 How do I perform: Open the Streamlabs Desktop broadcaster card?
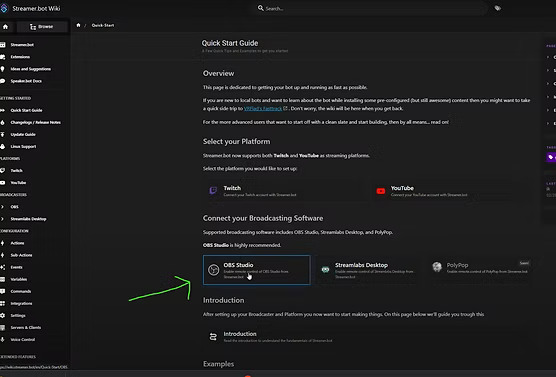point(367,270)
